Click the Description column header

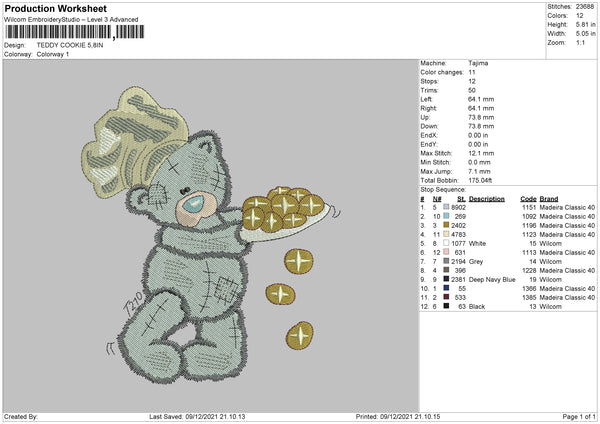[x=487, y=199]
